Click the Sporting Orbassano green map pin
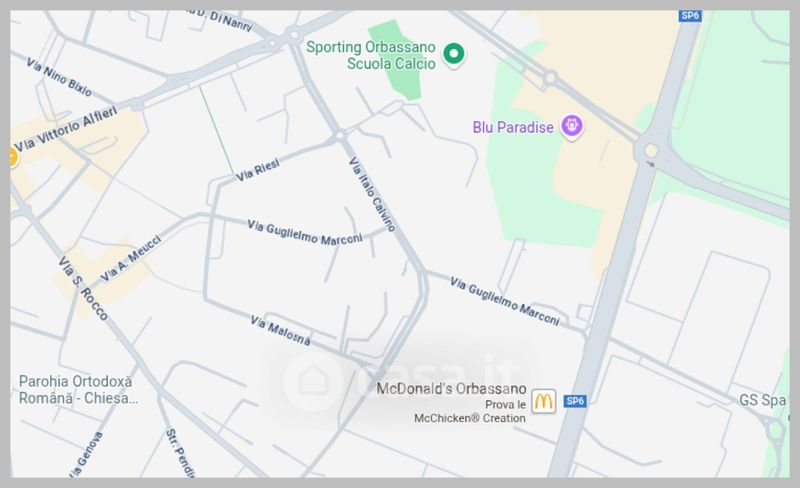This screenshot has height=488, width=800. (x=453, y=55)
